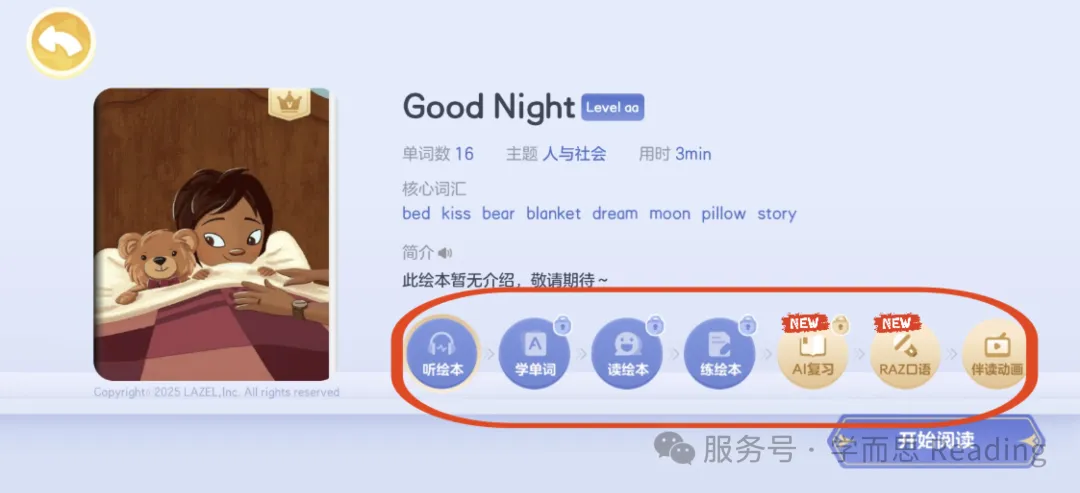Select the vocabulary word "bed"
The width and height of the screenshot is (1080, 493).
[416, 213]
